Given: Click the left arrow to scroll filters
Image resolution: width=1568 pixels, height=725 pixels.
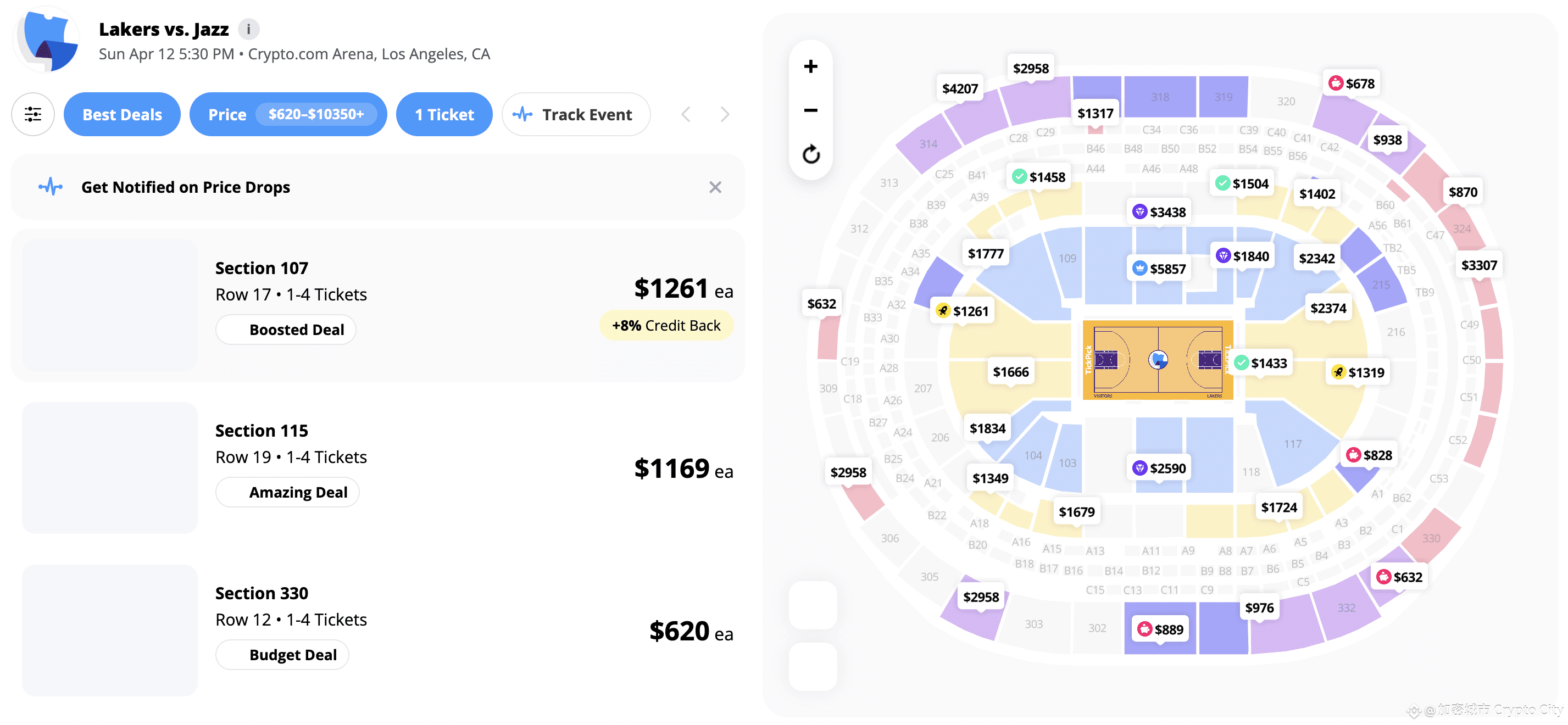Looking at the screenshot, I should (x=686, y=114).
